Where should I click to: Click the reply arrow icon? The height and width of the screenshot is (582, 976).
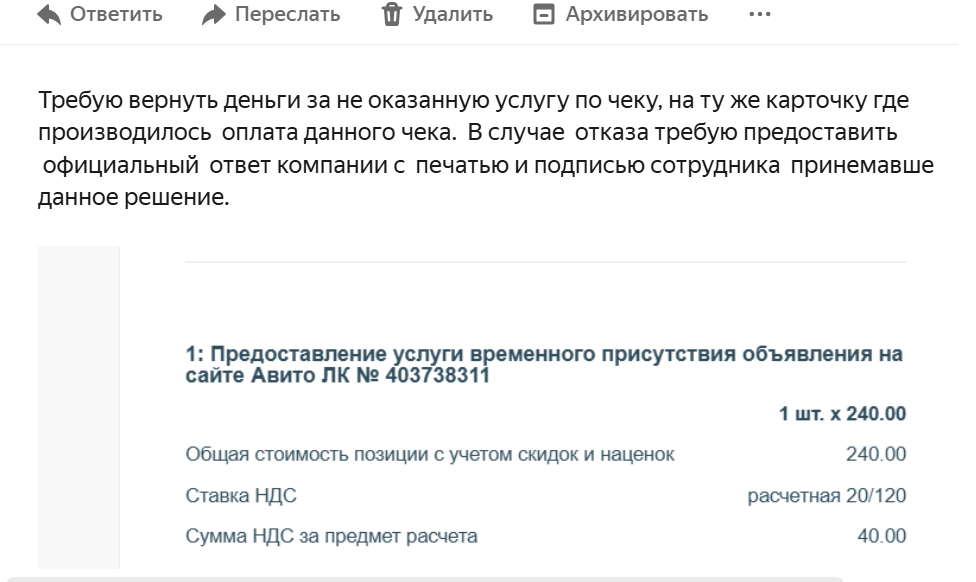48,15
